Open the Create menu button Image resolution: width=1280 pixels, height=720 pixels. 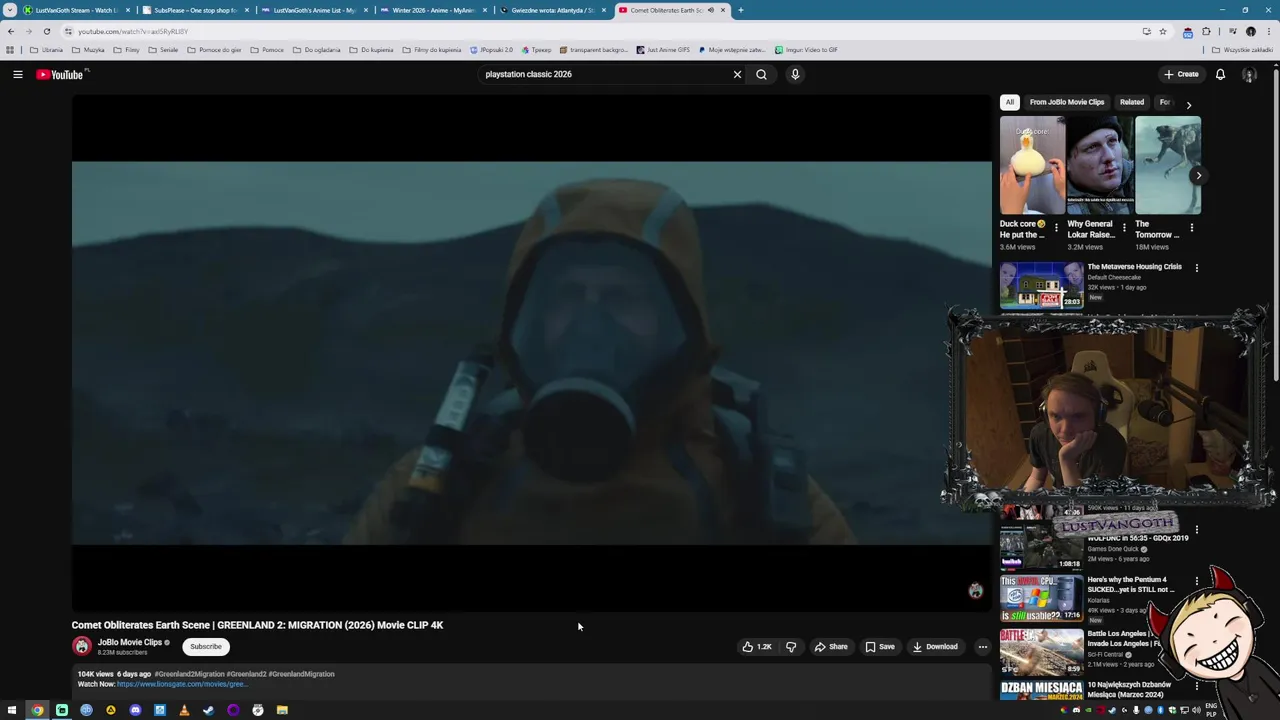point(1181,74)
